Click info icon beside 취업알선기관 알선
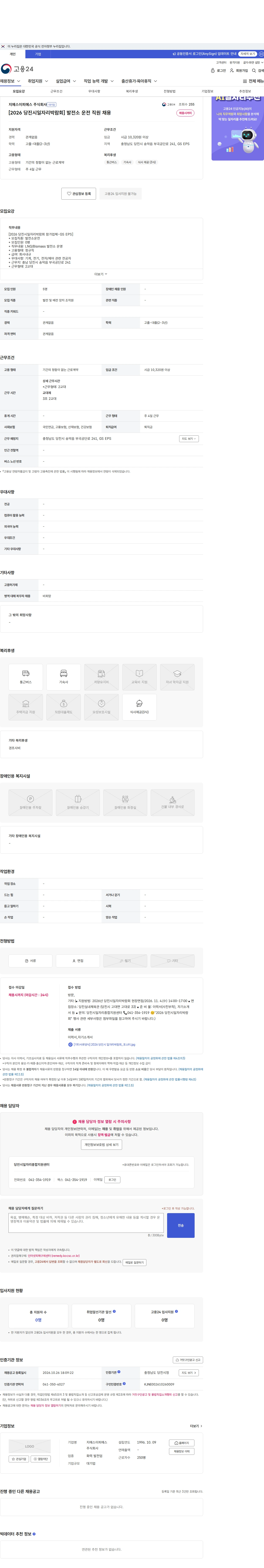Viewport: 264px width, 1568px height. tap(114, 1311)
